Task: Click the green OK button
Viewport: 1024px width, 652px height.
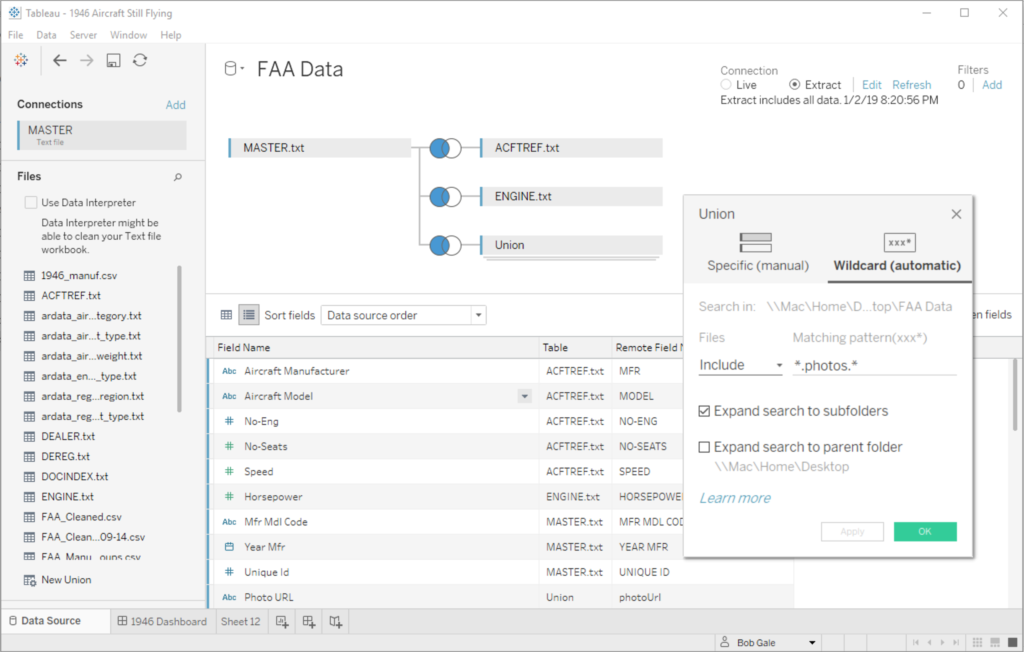Action: click(925, 531)
